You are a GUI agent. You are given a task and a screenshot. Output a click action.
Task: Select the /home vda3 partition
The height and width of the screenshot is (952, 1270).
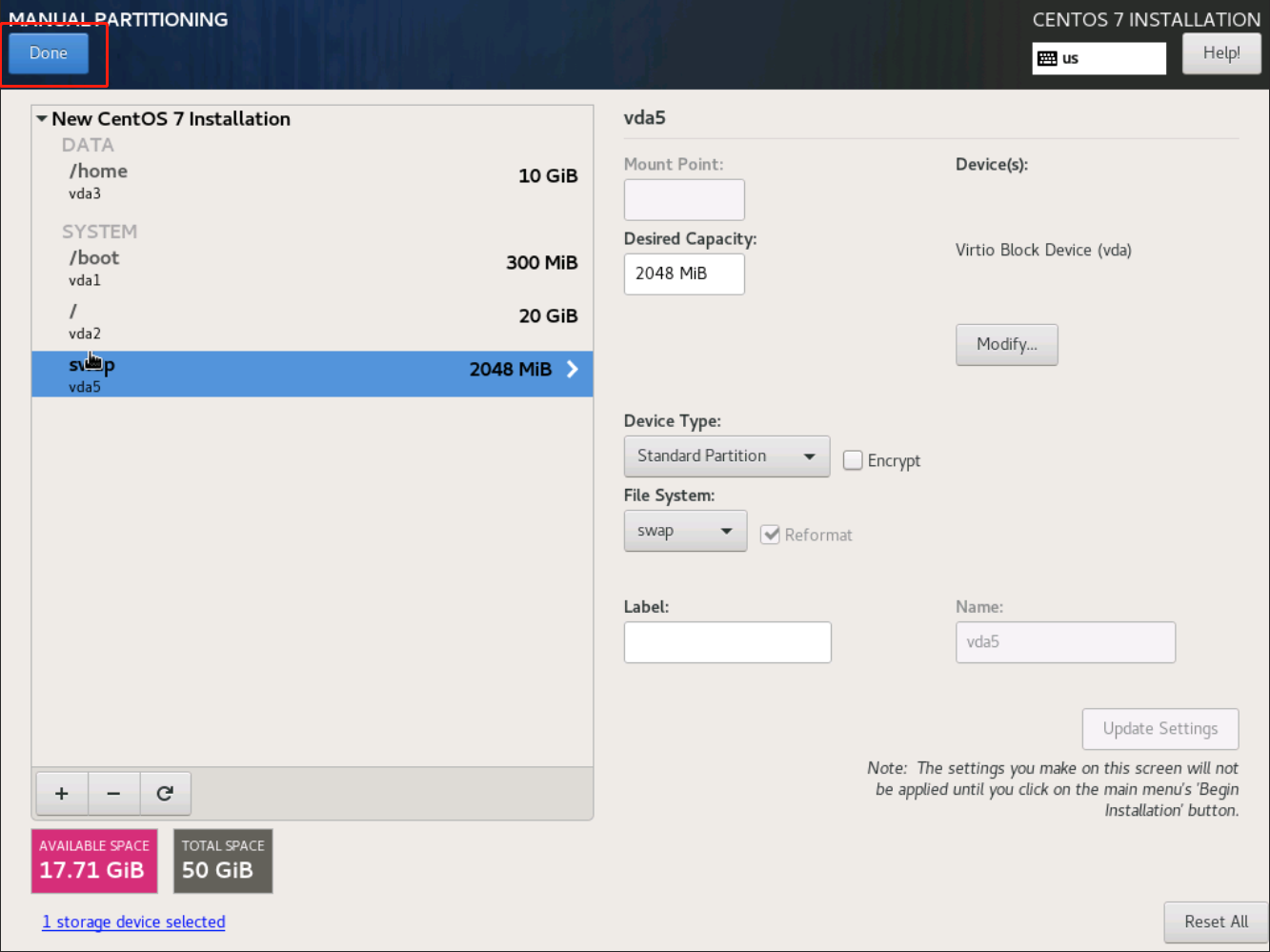tap(312, 180)
